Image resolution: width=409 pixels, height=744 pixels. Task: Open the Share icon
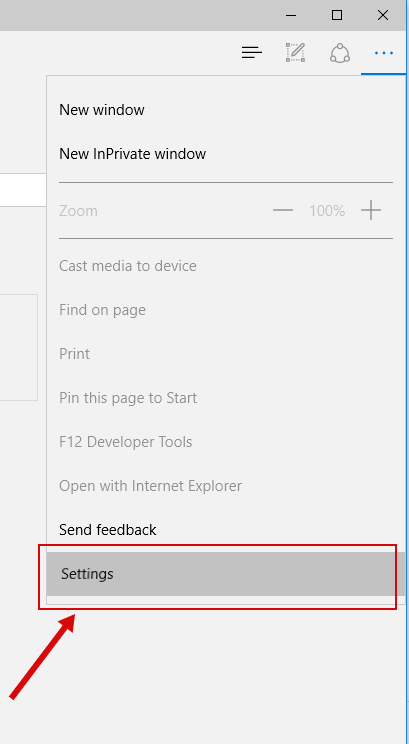(x=340, y=53)
